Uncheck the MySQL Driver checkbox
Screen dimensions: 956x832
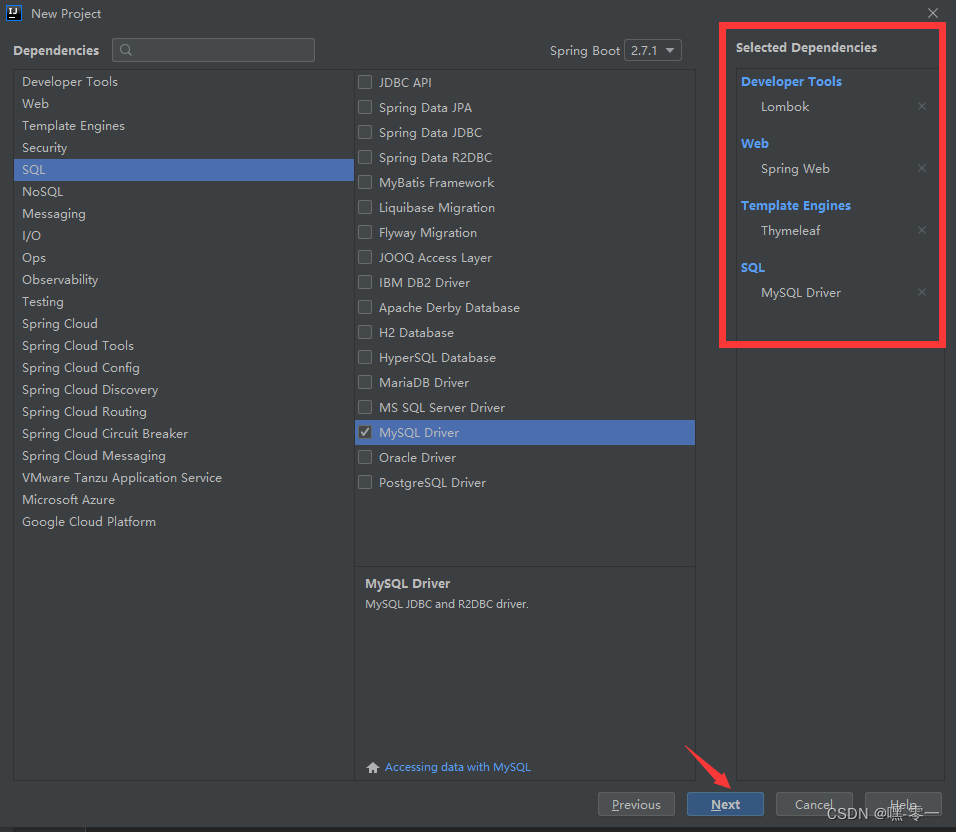point(365,432)
